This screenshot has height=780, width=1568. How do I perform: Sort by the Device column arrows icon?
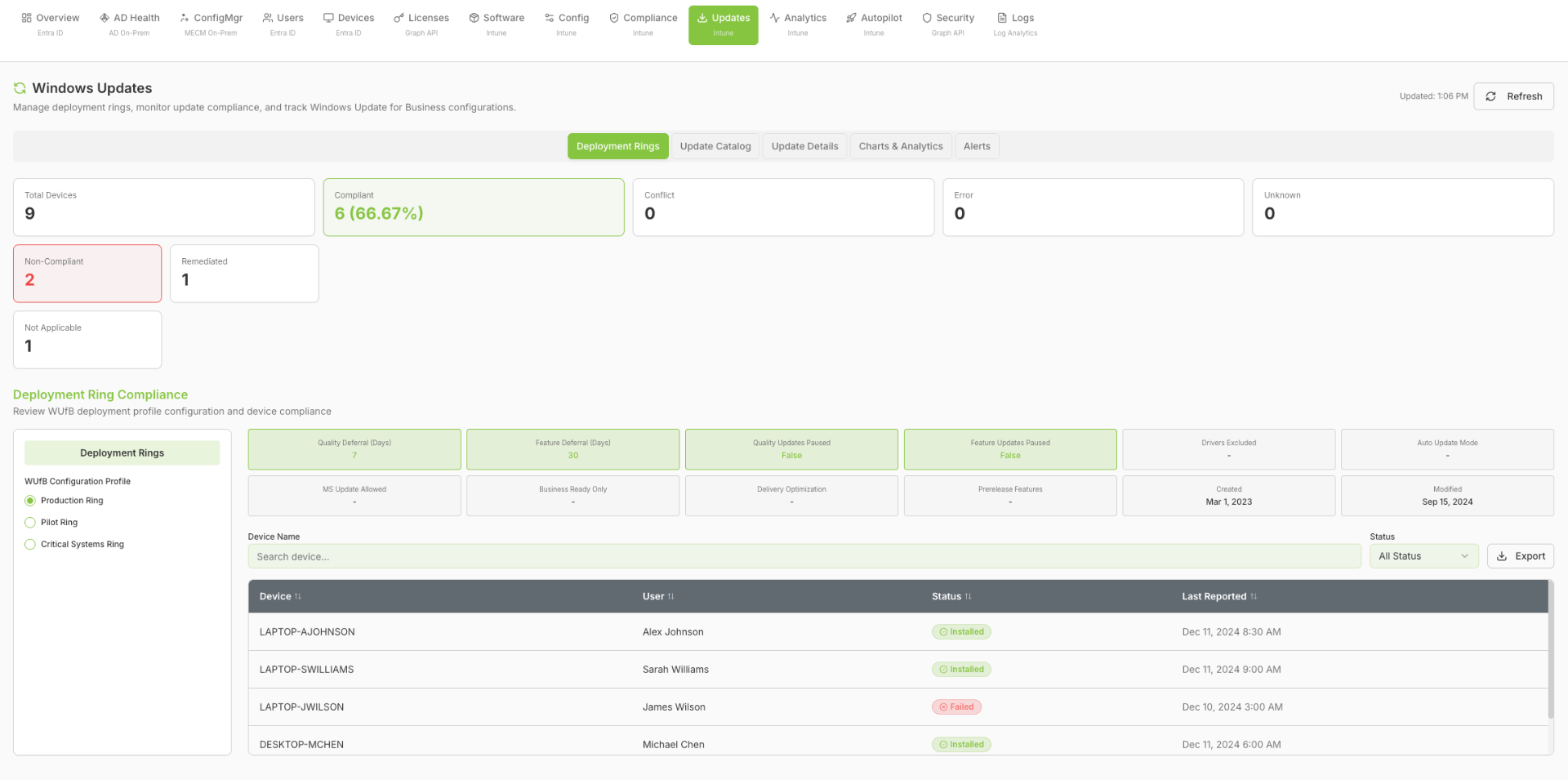click(298, 596)
